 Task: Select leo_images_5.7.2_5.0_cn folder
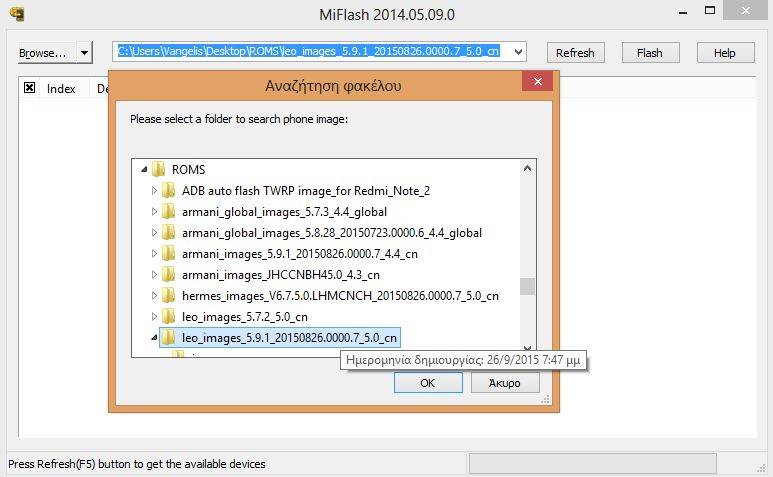(245, 317)
